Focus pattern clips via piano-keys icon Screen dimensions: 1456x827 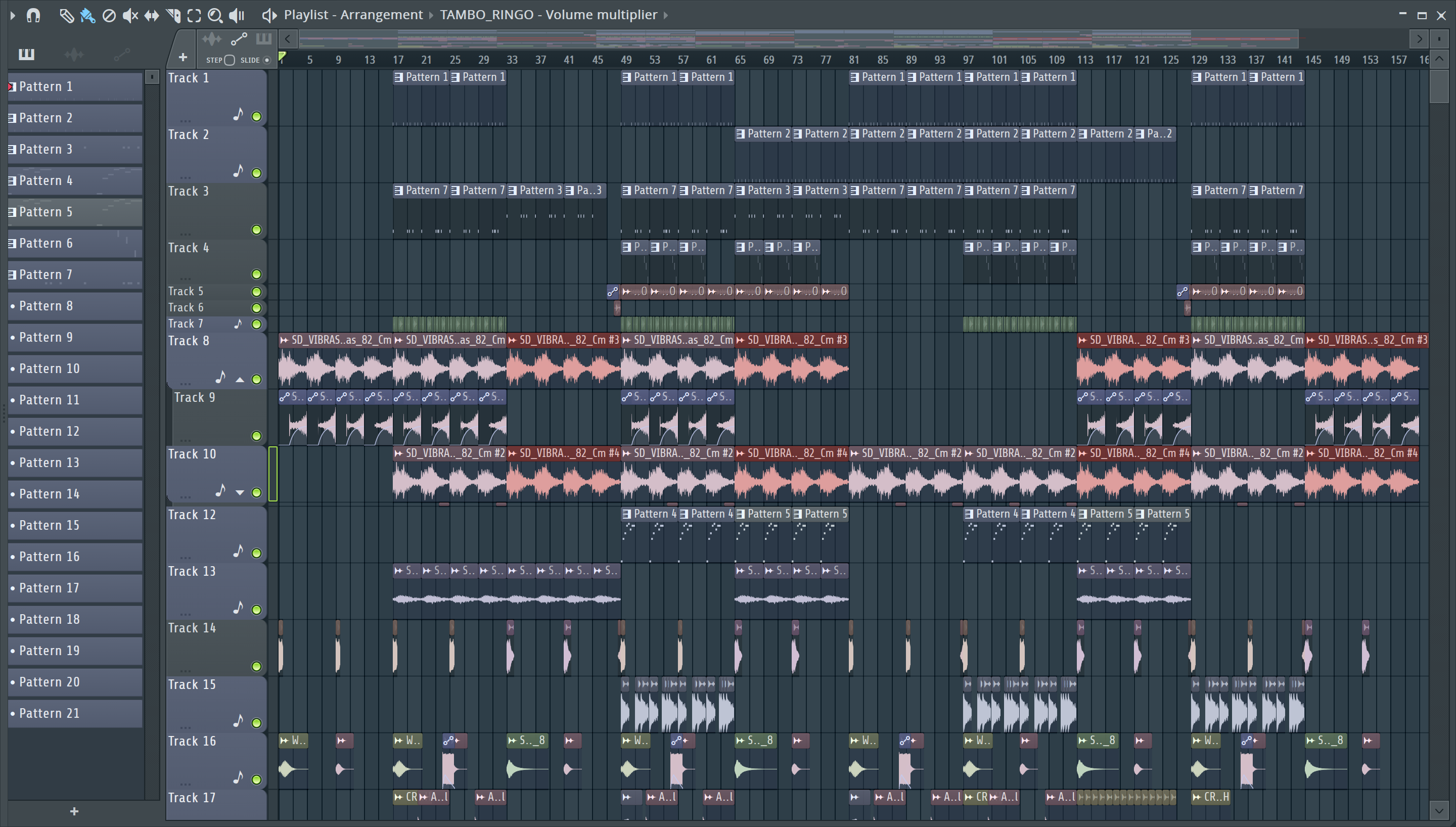[x=263, y=39]
